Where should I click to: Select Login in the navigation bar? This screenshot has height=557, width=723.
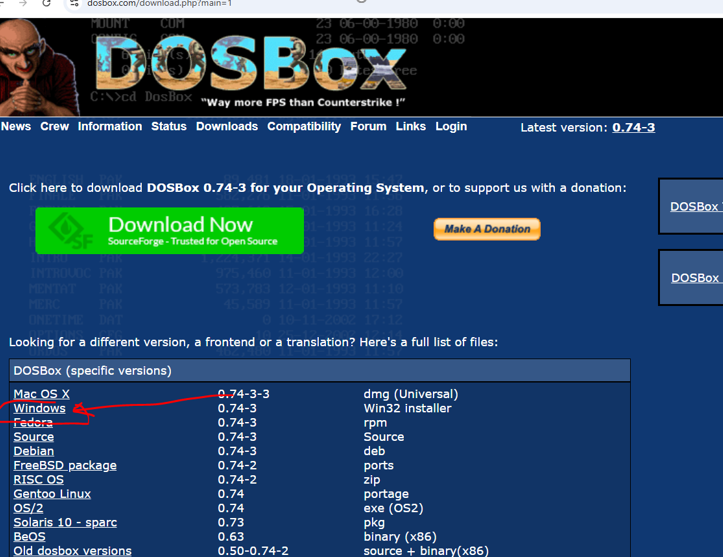(x=451, y=127)
